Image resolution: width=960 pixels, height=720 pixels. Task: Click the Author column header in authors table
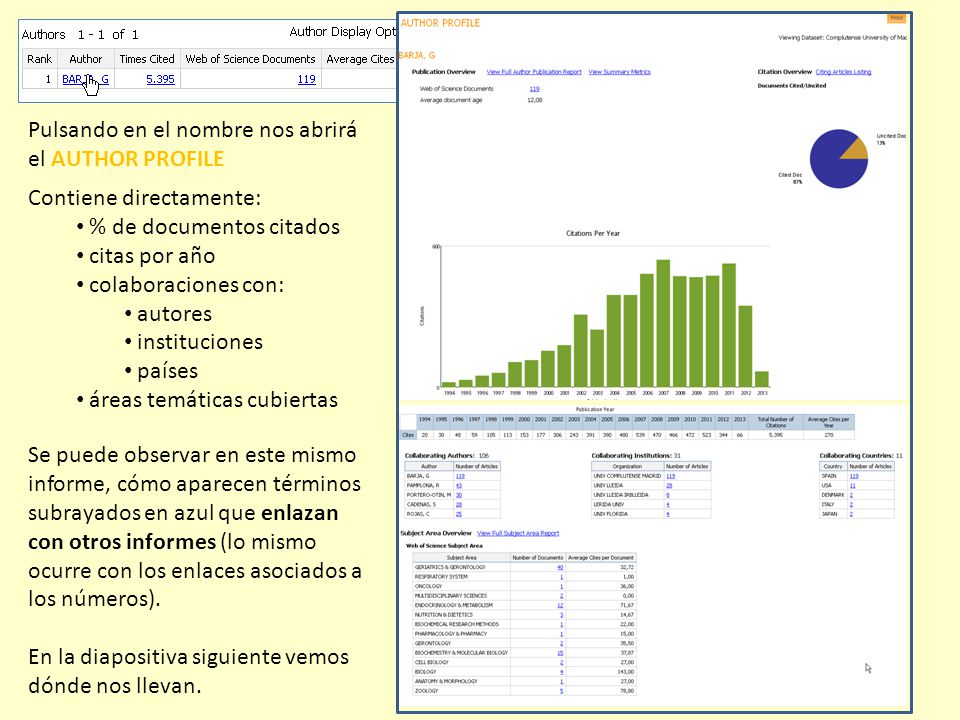pos(86,59)
